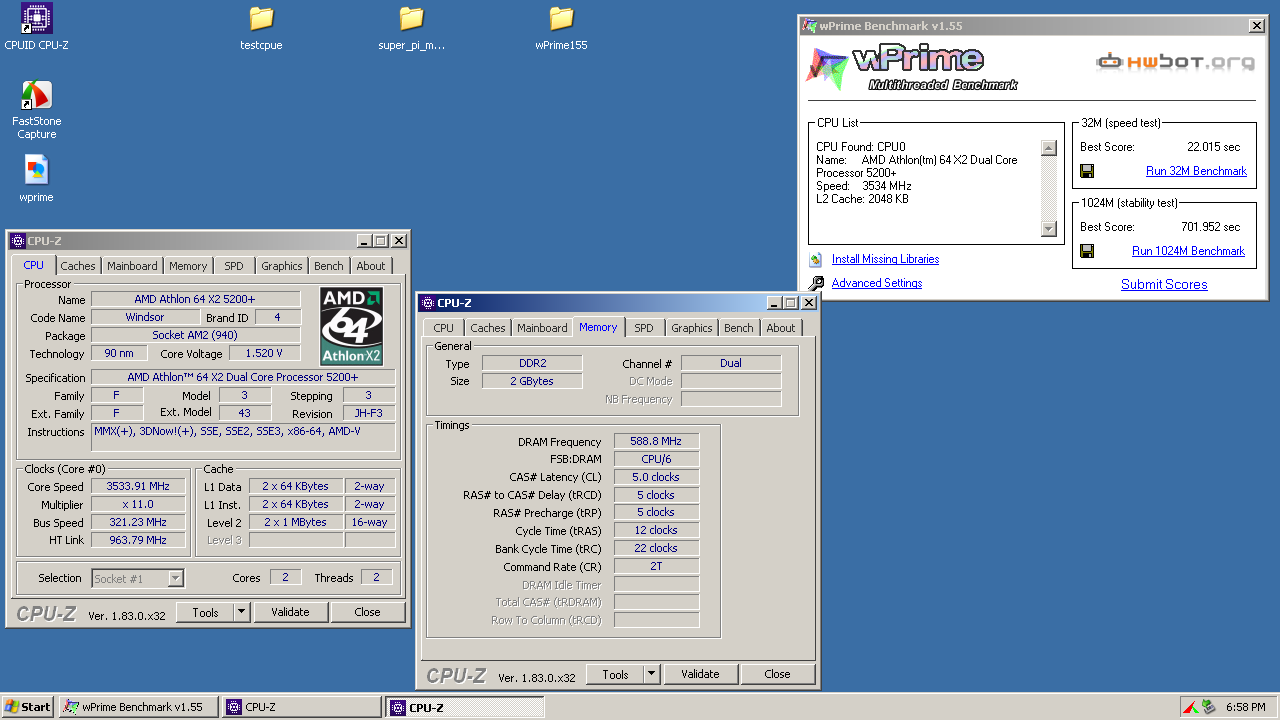The width and height of the screenshot is (1280, 720).
Task: Click the wPrime Benchmark title bar icon
Action: (809, 26)
